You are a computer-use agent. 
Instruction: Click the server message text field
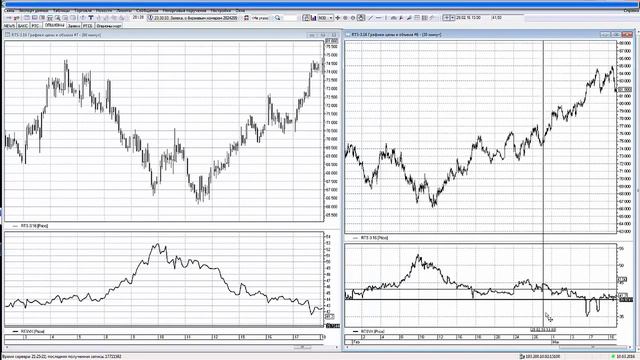click(192, 18)
